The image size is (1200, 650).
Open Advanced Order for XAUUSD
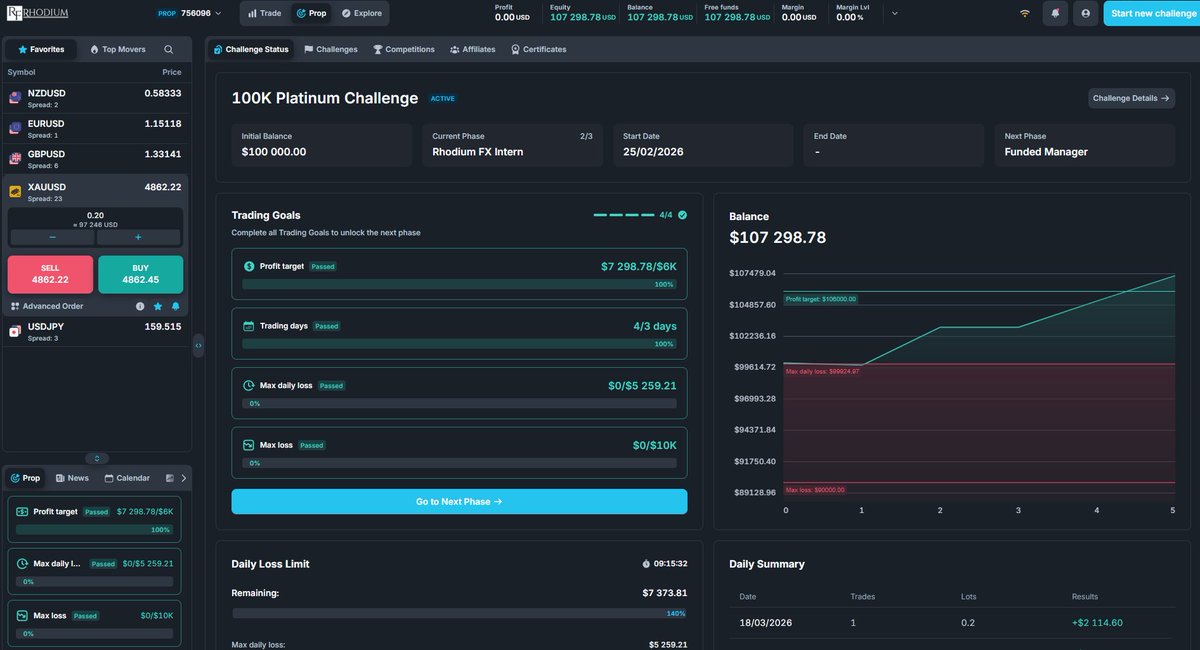tap(47, 306)
